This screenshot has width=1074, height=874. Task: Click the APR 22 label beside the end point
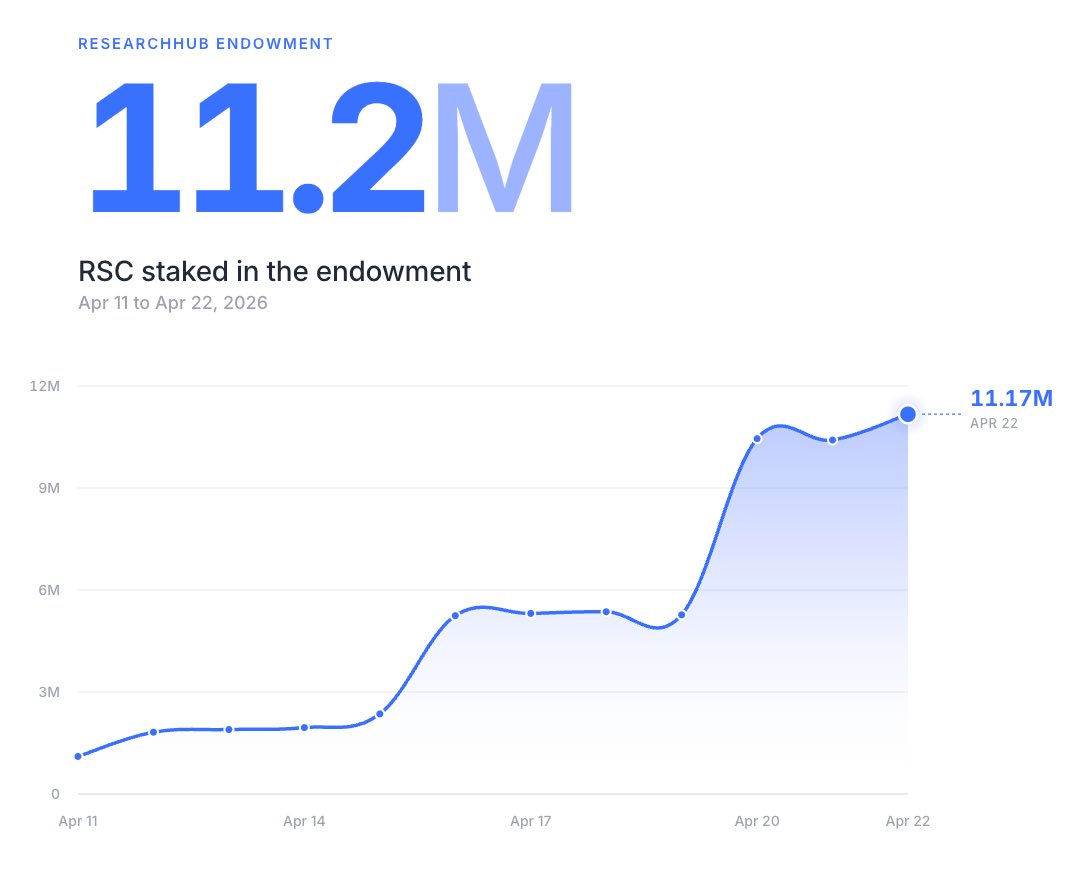[994, 423]
